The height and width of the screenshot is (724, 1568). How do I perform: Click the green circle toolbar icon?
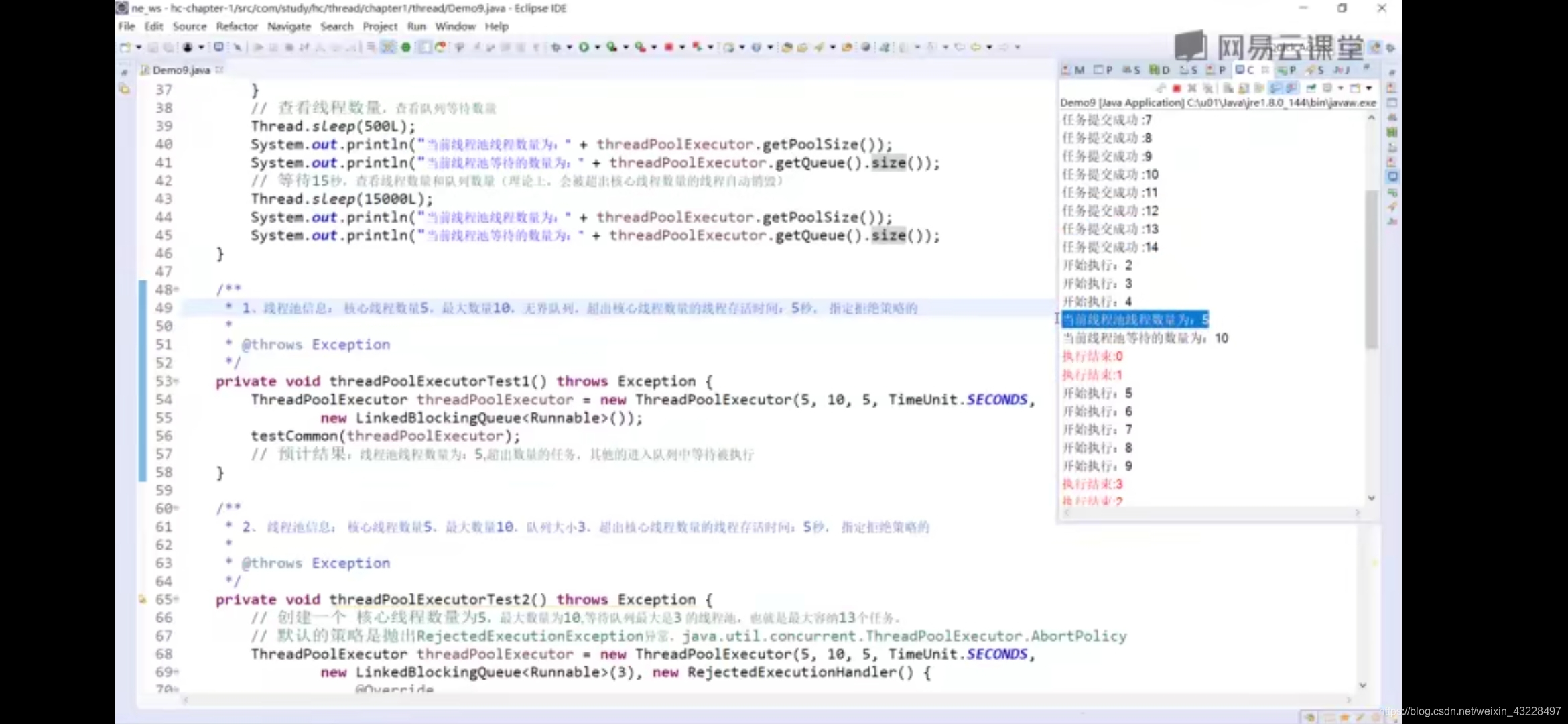pos(405,47)
